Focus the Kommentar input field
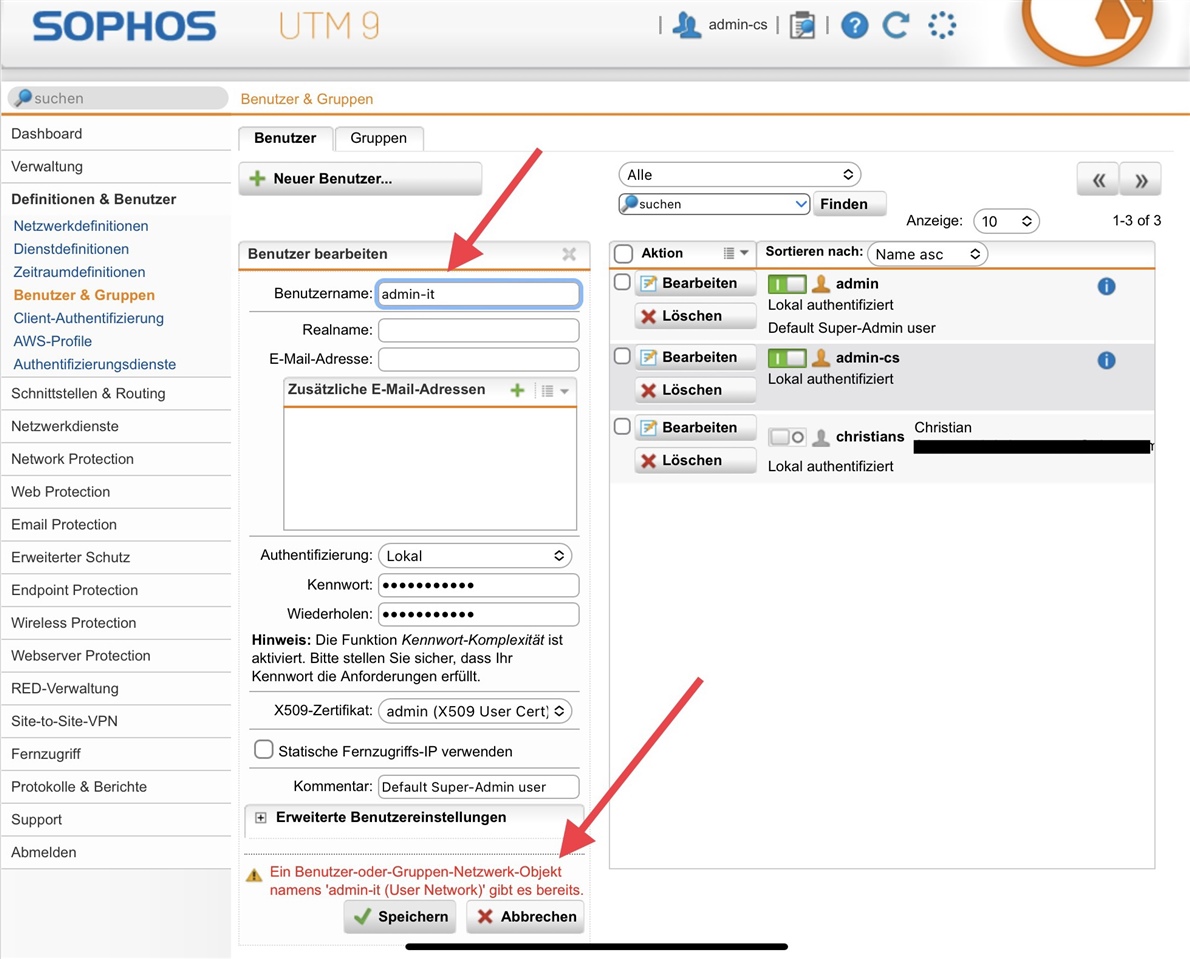Screen dimensions: 1190x959 point(479,787)
